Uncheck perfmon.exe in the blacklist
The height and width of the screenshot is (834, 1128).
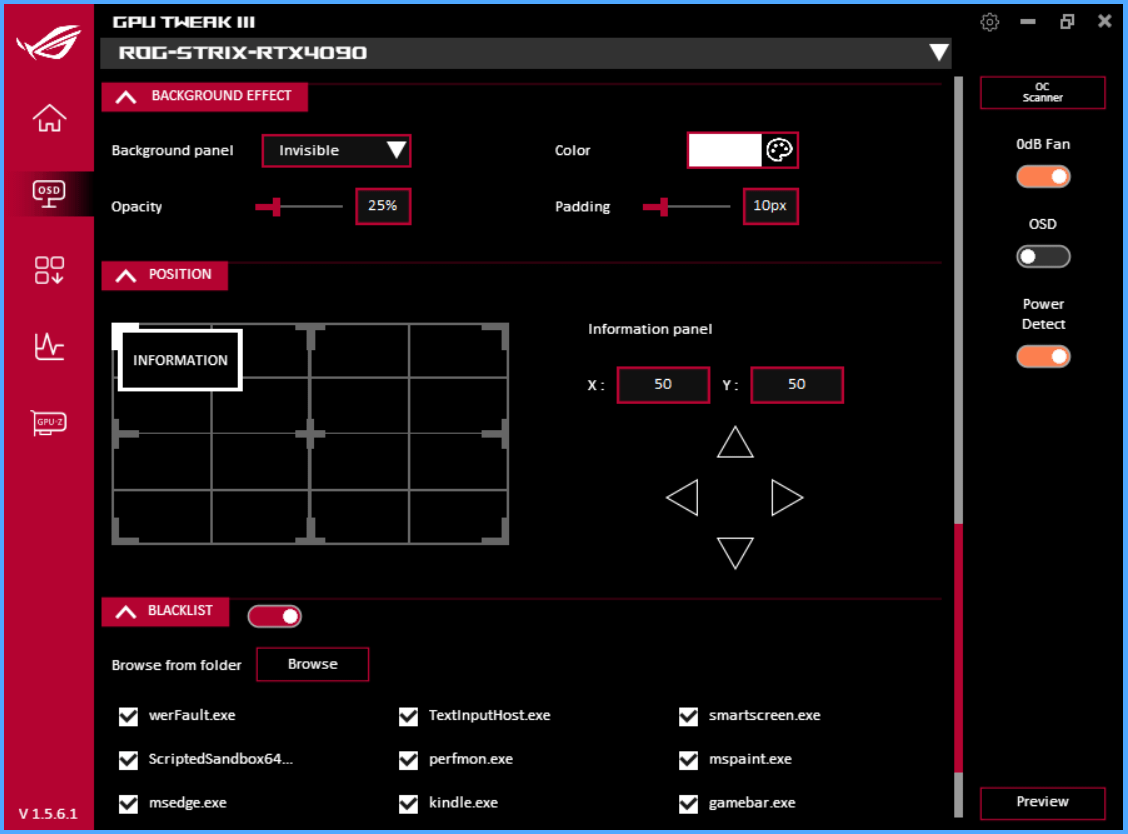click(x=409, y=760)
